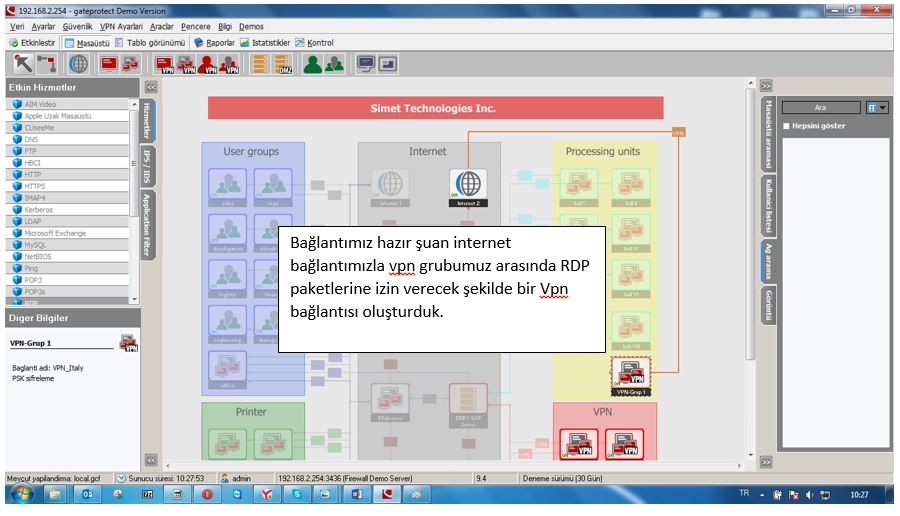
Task: Click the green user group toolbar icon
Action: [x=334, y=64]
